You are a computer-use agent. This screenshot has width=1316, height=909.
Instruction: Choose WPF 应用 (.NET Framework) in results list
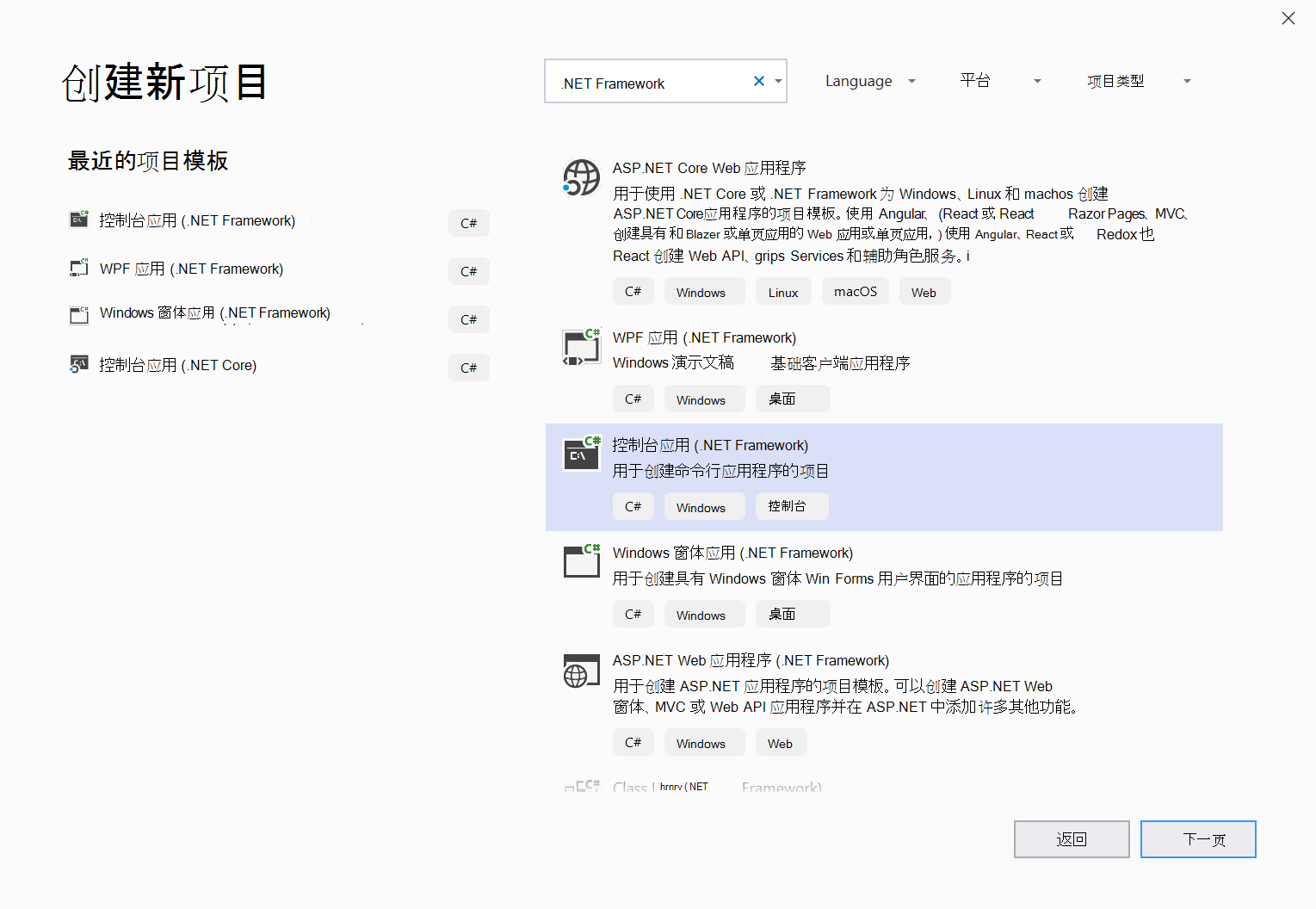[704, 337]
